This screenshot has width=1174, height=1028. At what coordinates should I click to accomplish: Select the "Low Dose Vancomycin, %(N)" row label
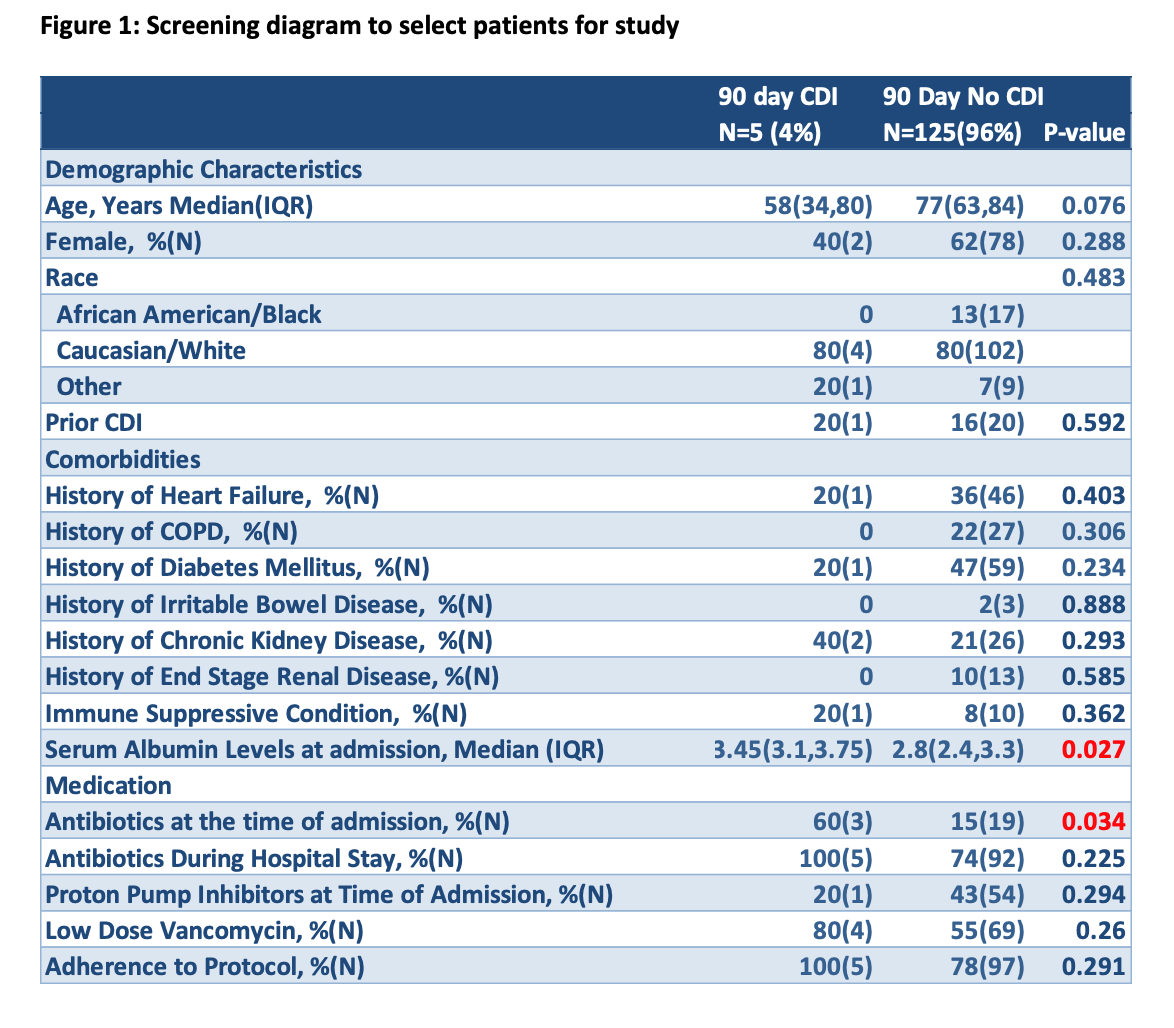click(204, 931)
